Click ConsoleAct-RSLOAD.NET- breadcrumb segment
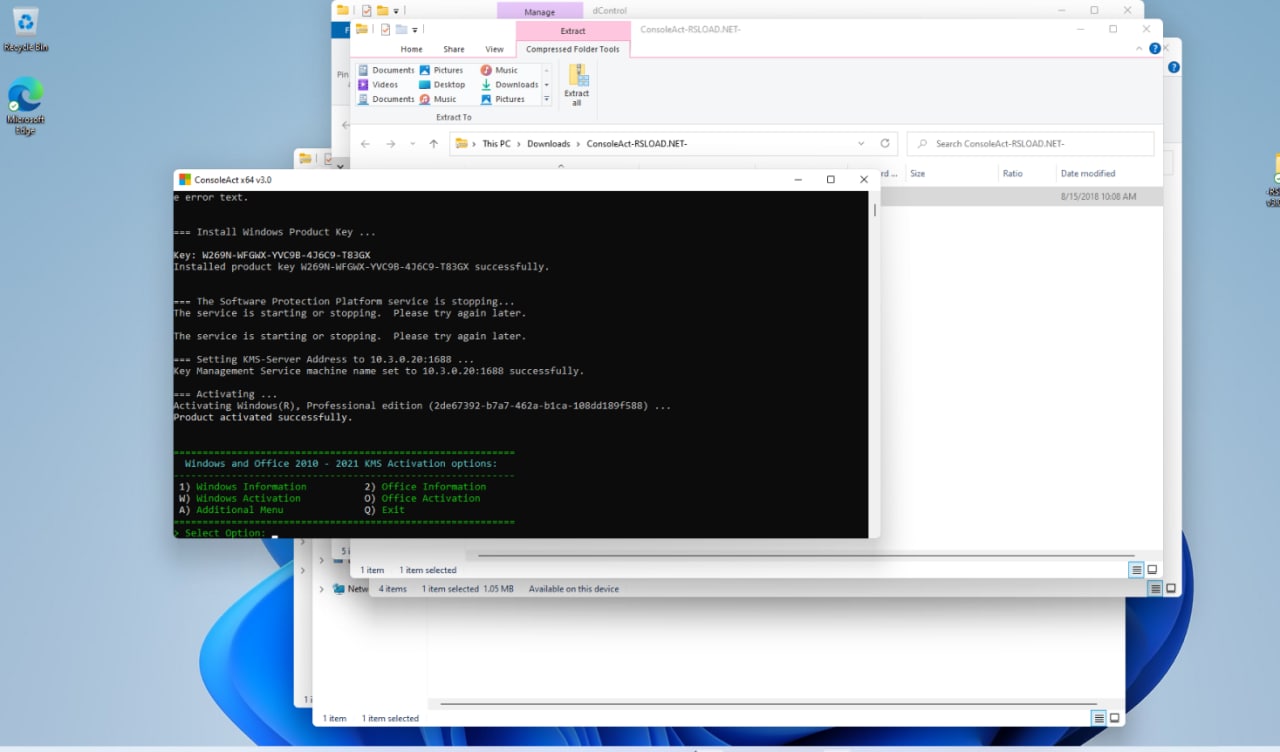Image resolution: width=1280 pixels, height=752 pixels. tap(637, 144)
